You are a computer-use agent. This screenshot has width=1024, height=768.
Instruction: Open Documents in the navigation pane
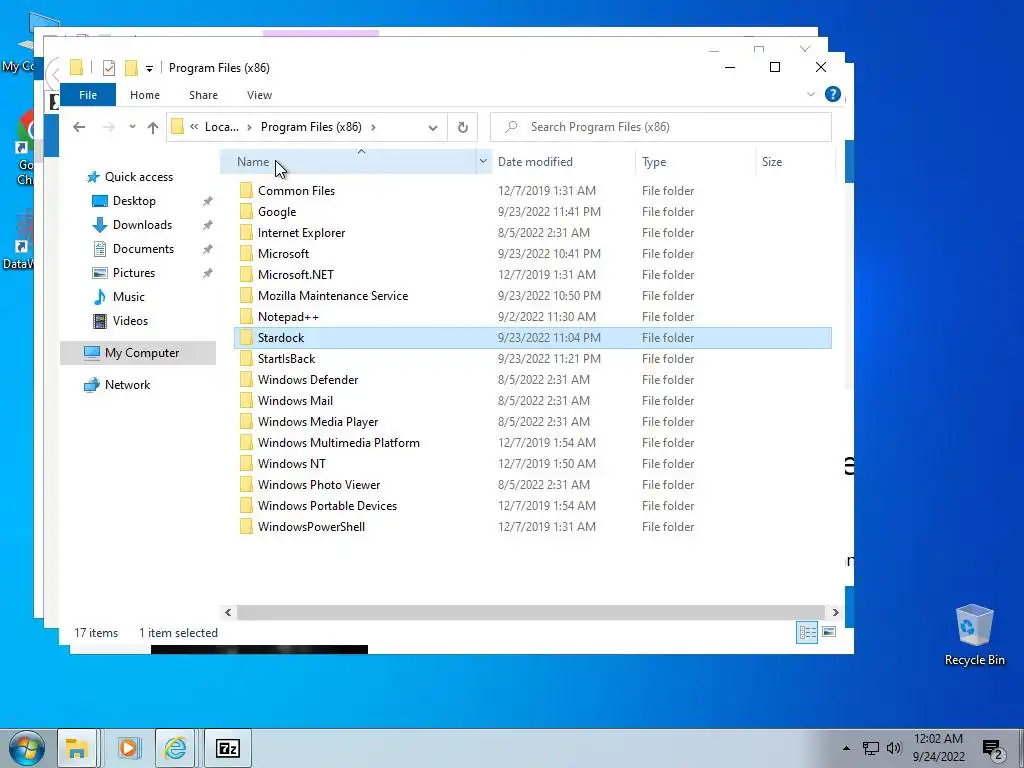[x=143, y=249]
